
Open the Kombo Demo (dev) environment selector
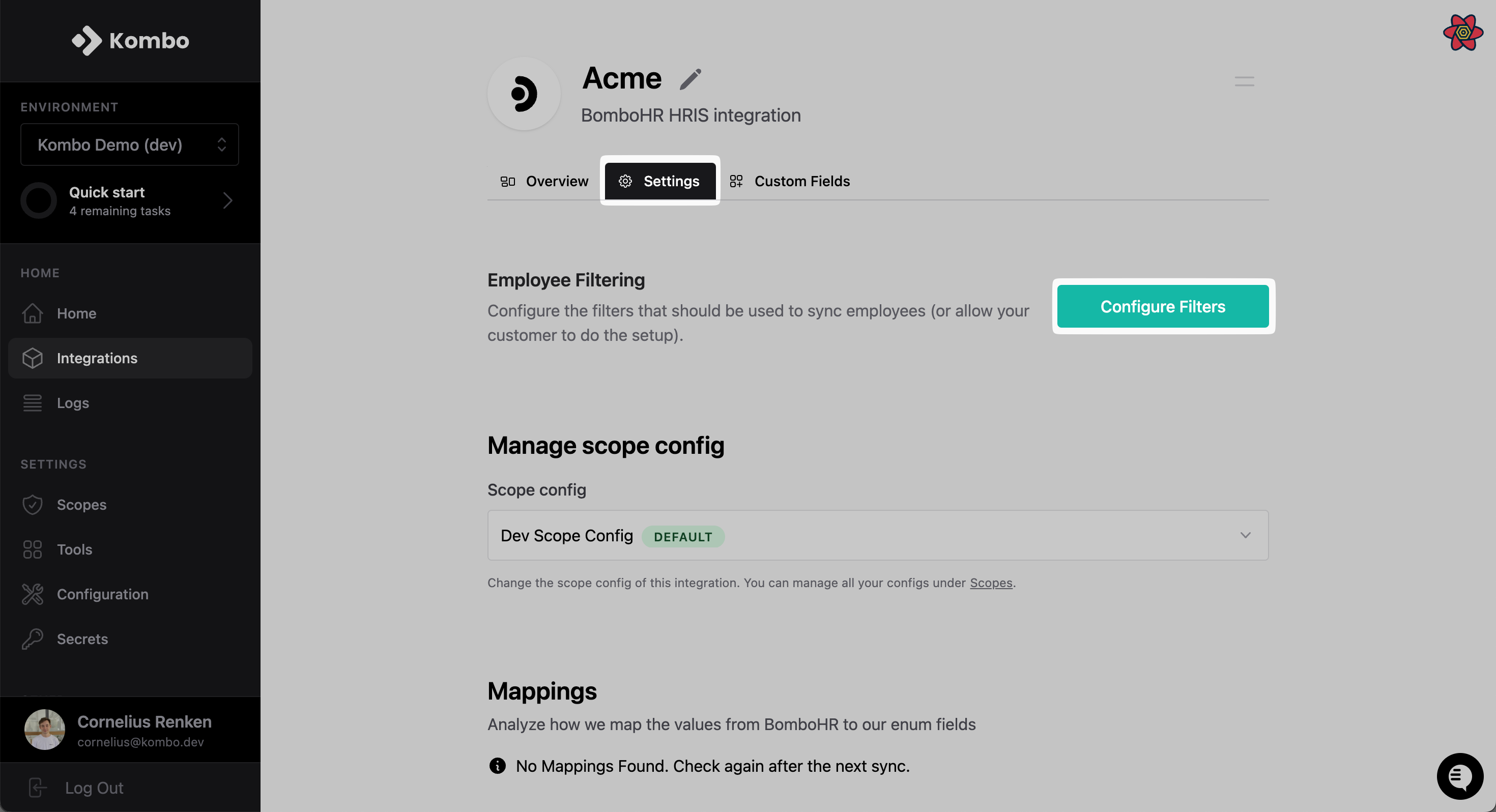coord(130,144)
